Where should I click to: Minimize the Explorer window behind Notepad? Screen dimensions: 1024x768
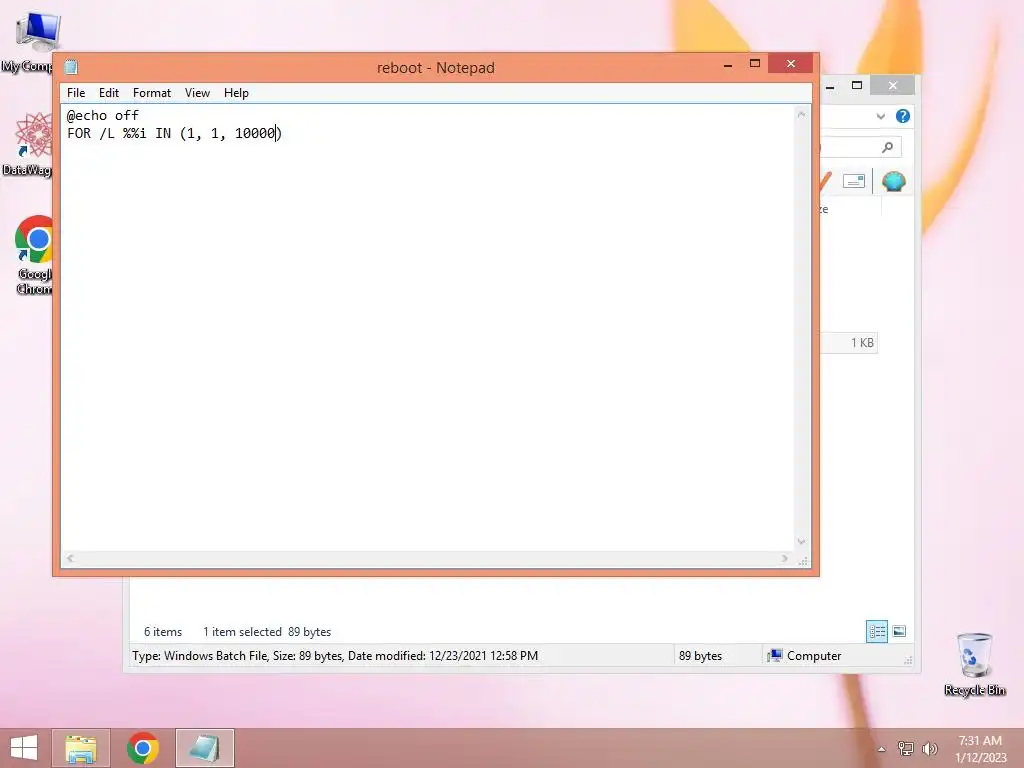coord(830,86)
